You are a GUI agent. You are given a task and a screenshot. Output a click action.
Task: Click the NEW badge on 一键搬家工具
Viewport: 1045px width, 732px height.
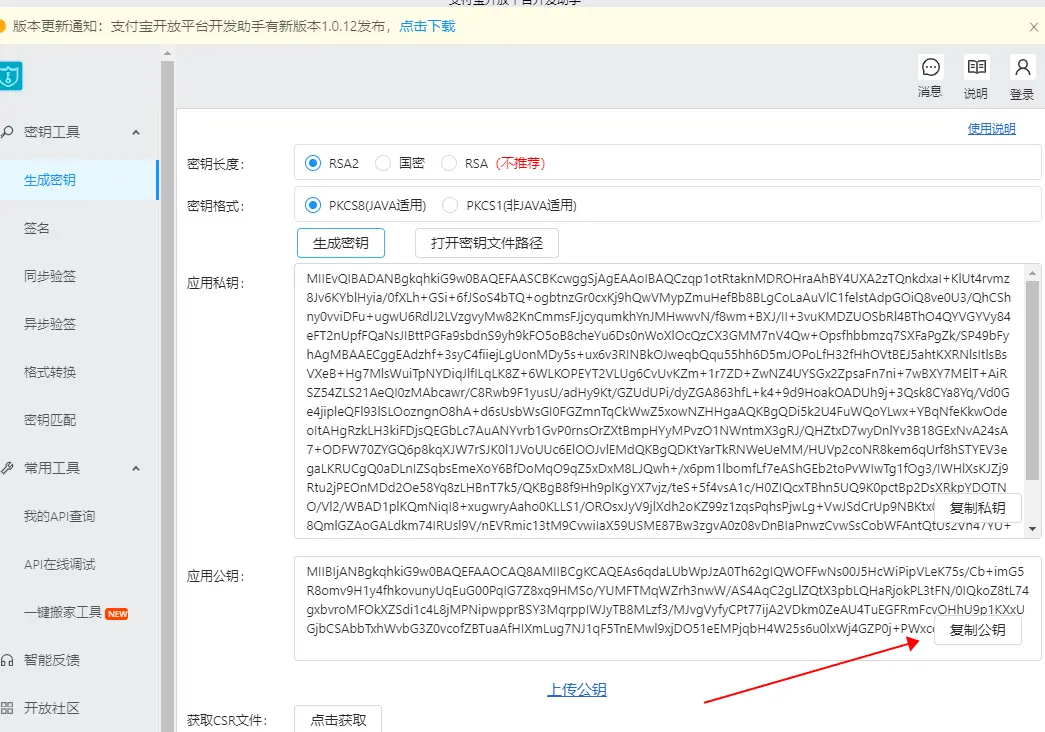tap(117, 614)
